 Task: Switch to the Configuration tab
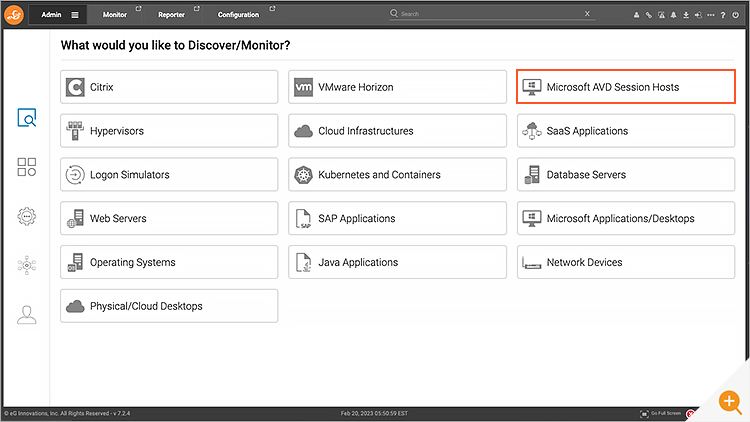coord(238,15)
